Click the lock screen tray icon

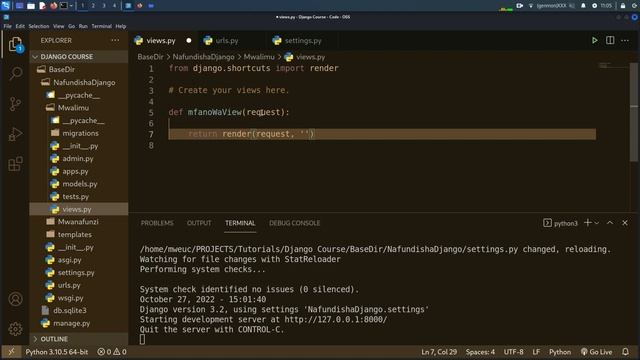pyautogui.click(x=623, y=6)
